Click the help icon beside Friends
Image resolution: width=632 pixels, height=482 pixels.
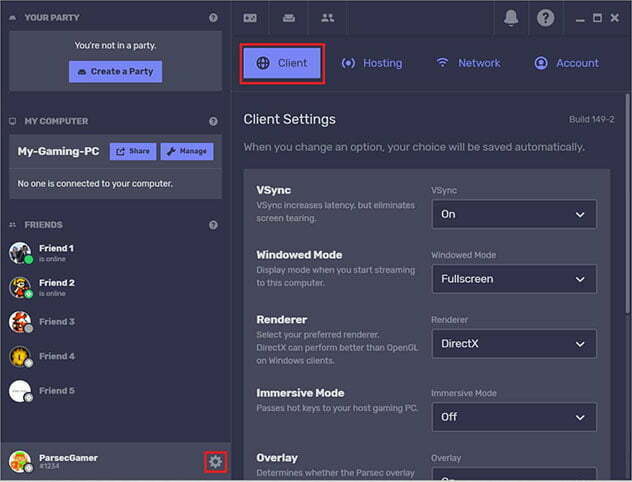click(x=213, y=225)
